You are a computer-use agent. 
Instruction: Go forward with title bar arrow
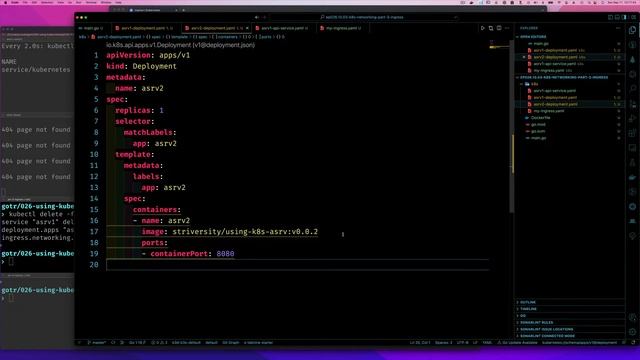264,17
